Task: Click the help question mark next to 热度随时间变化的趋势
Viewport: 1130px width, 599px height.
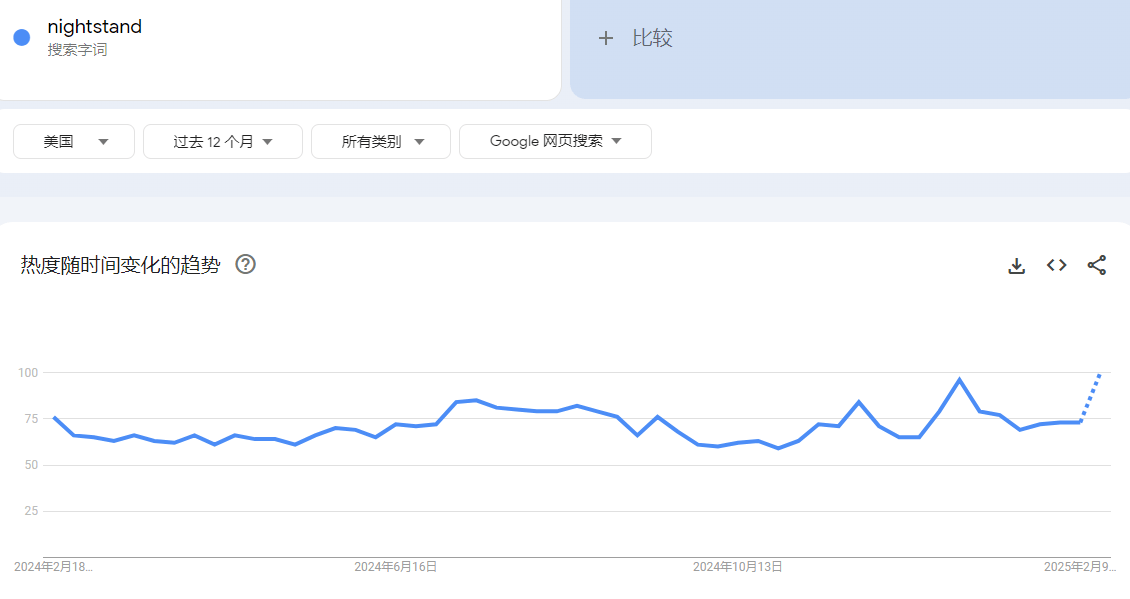Action: point(246,265)
